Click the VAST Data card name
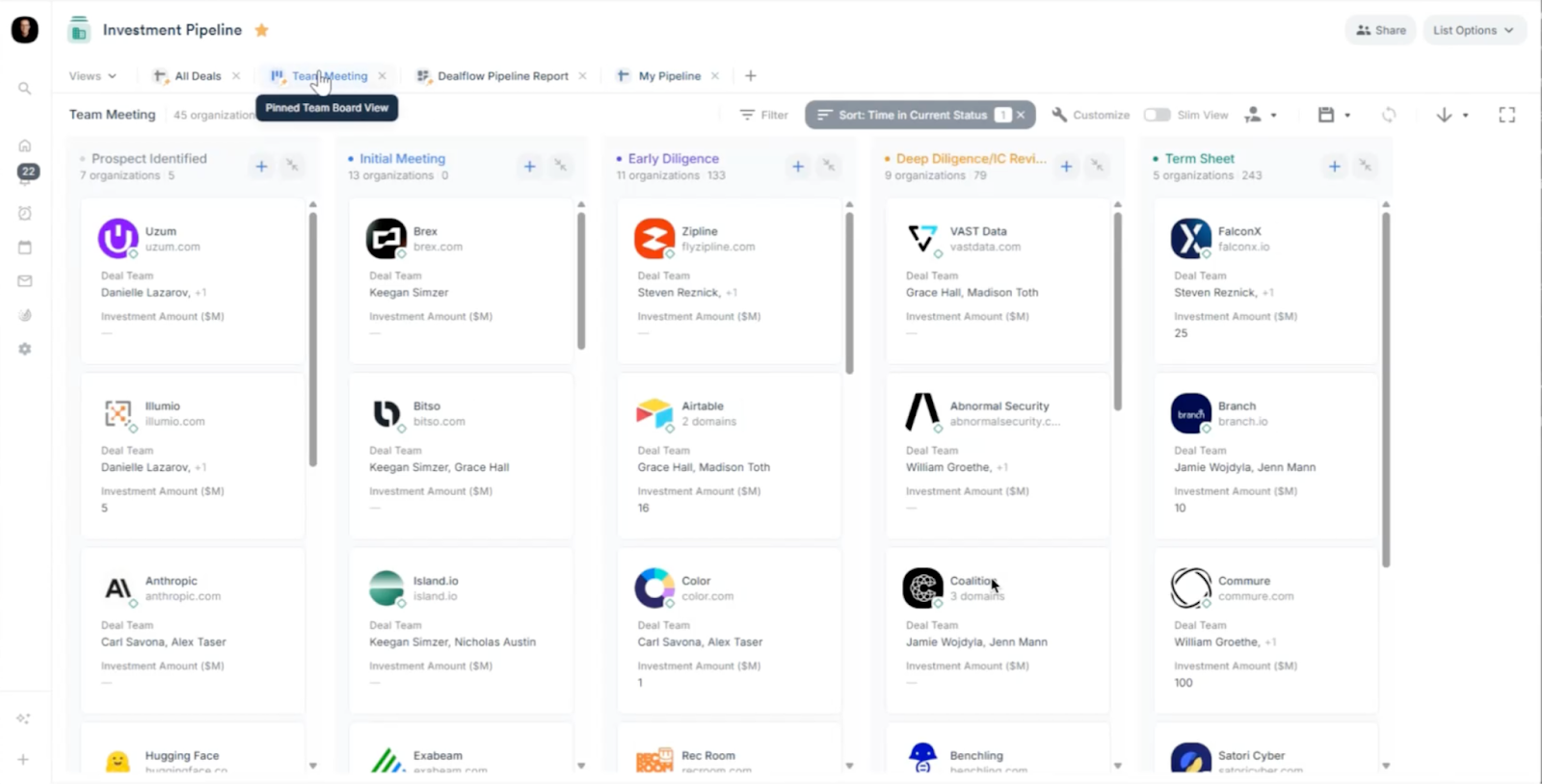 coord(978,231)
